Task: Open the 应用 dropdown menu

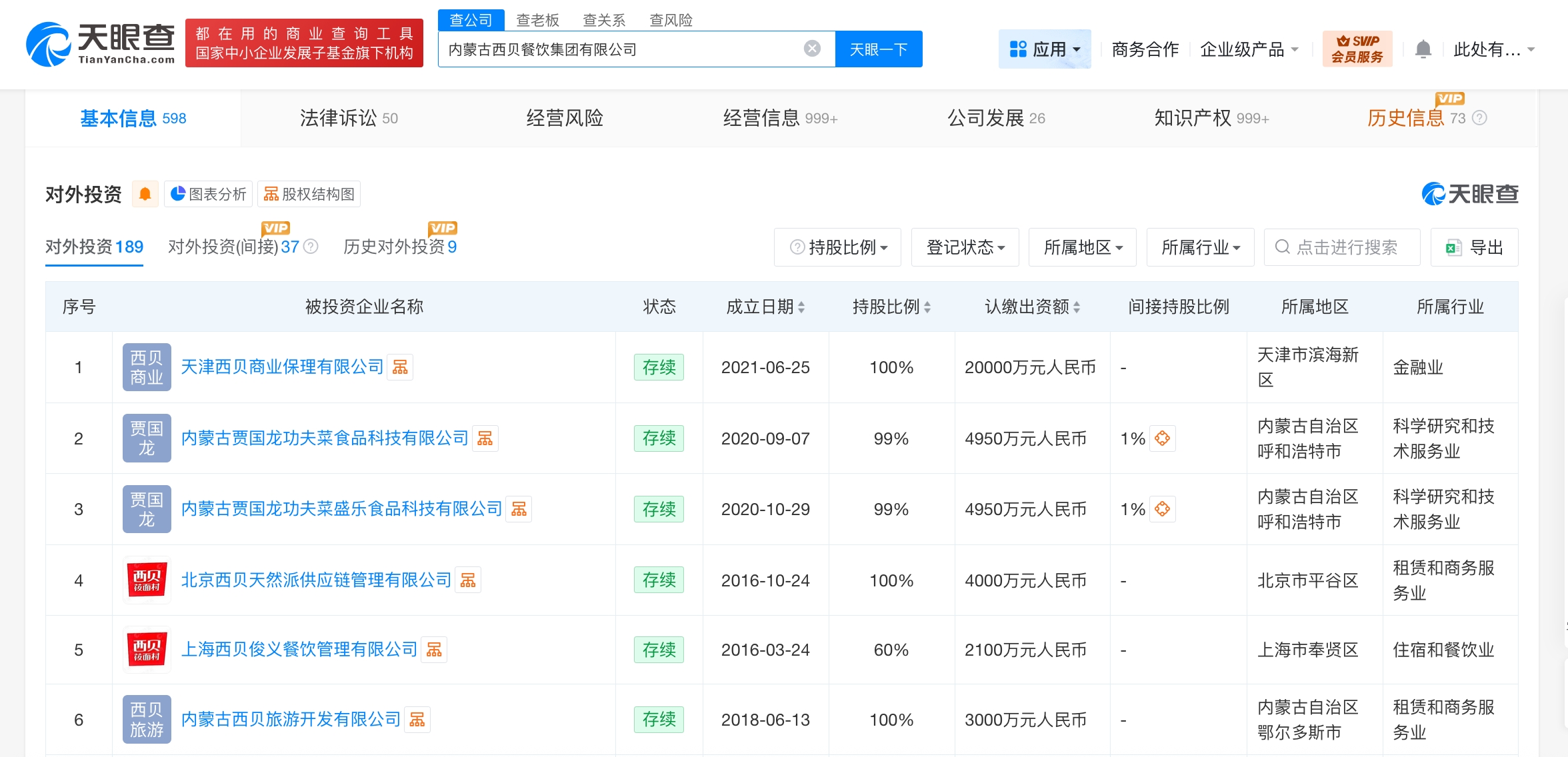Action: [x=1044, y=49]
